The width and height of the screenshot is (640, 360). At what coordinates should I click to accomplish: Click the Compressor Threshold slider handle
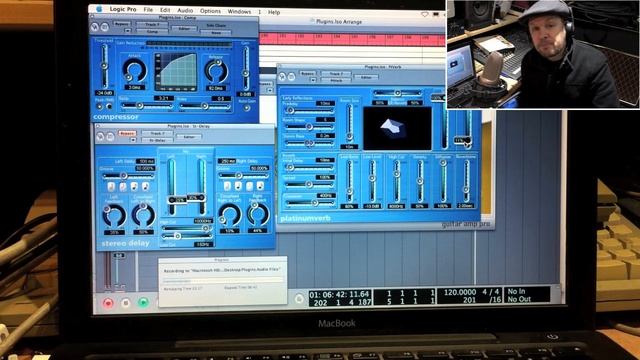click(104, 65)
